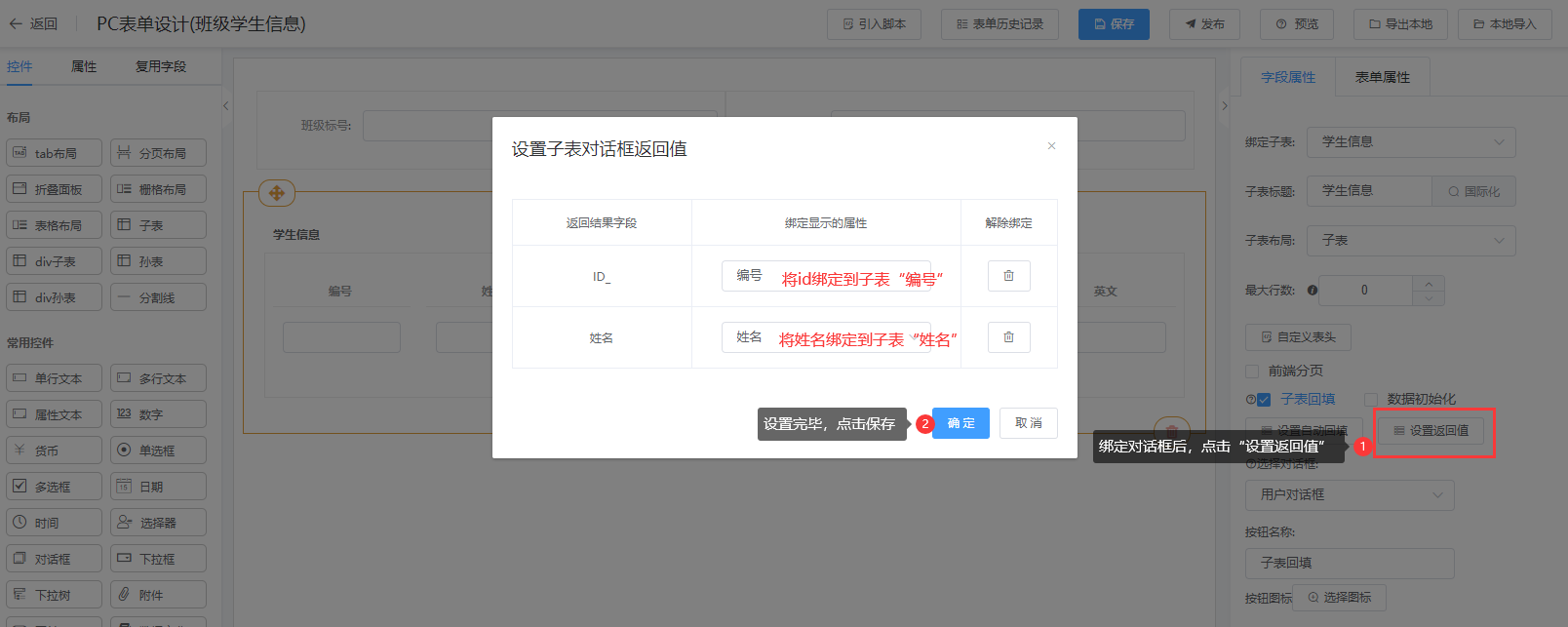The image size is (1568, 627).
Task: Remove the 姓名 row binding
Action: click(1008, 337)
